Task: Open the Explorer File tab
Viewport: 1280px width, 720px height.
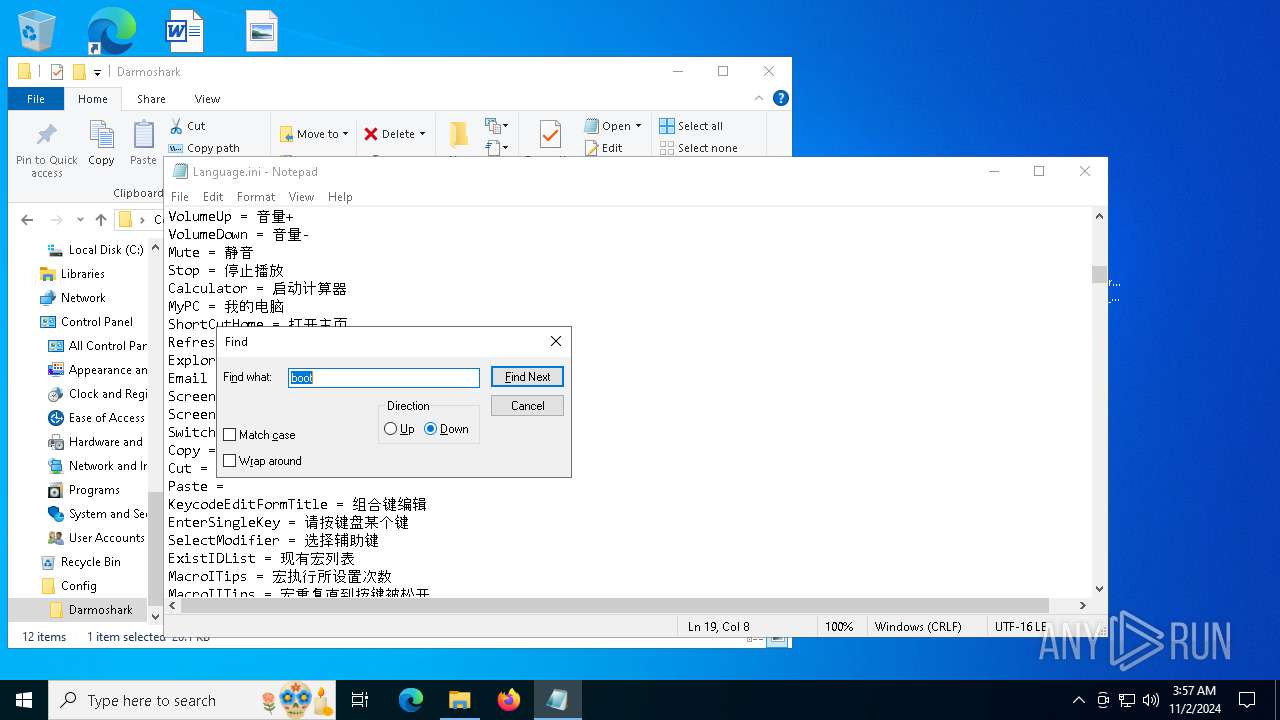Action: (36, 99)
